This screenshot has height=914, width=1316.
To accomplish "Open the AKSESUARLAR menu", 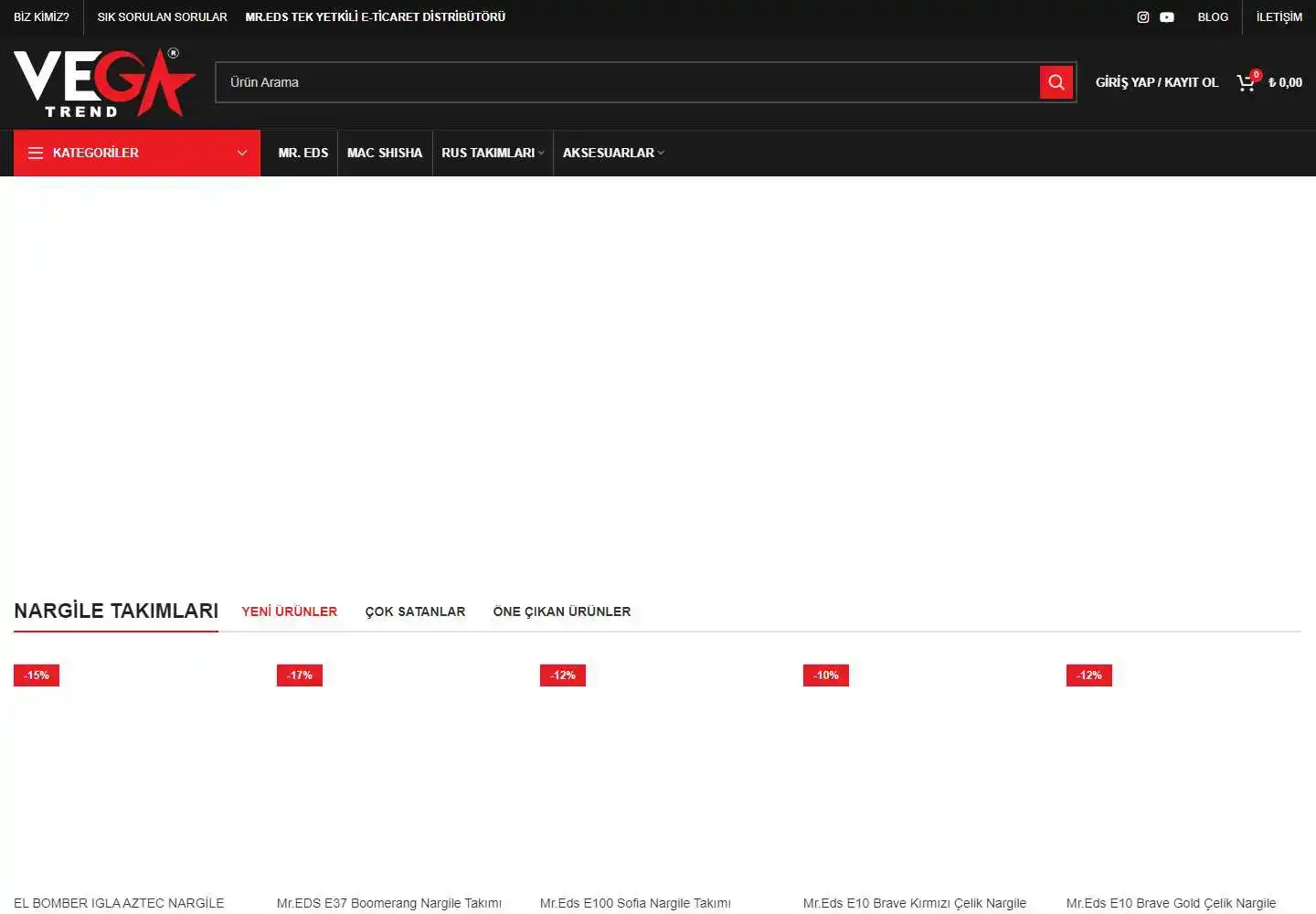I will 609,153.
